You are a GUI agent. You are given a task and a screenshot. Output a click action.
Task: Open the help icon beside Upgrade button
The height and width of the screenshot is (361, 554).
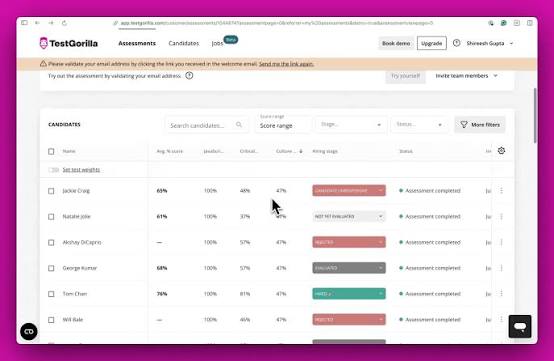456,43
